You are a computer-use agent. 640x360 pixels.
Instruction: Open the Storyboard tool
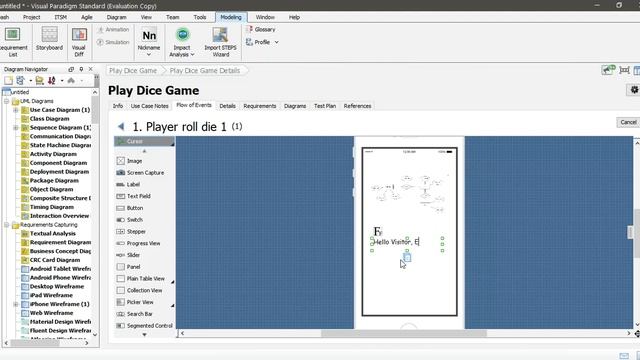click(x=49, y=40)
